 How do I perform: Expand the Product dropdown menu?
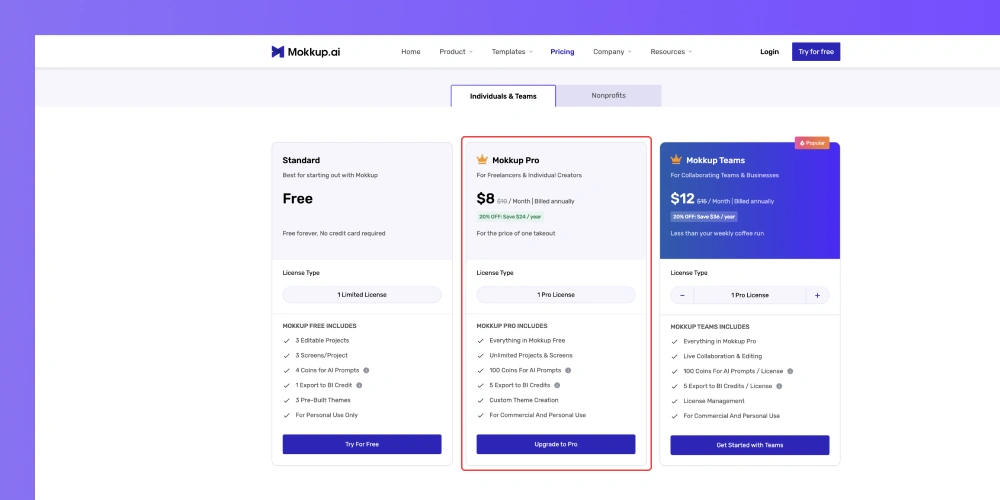pyautogui.click(x=456, y=52)
